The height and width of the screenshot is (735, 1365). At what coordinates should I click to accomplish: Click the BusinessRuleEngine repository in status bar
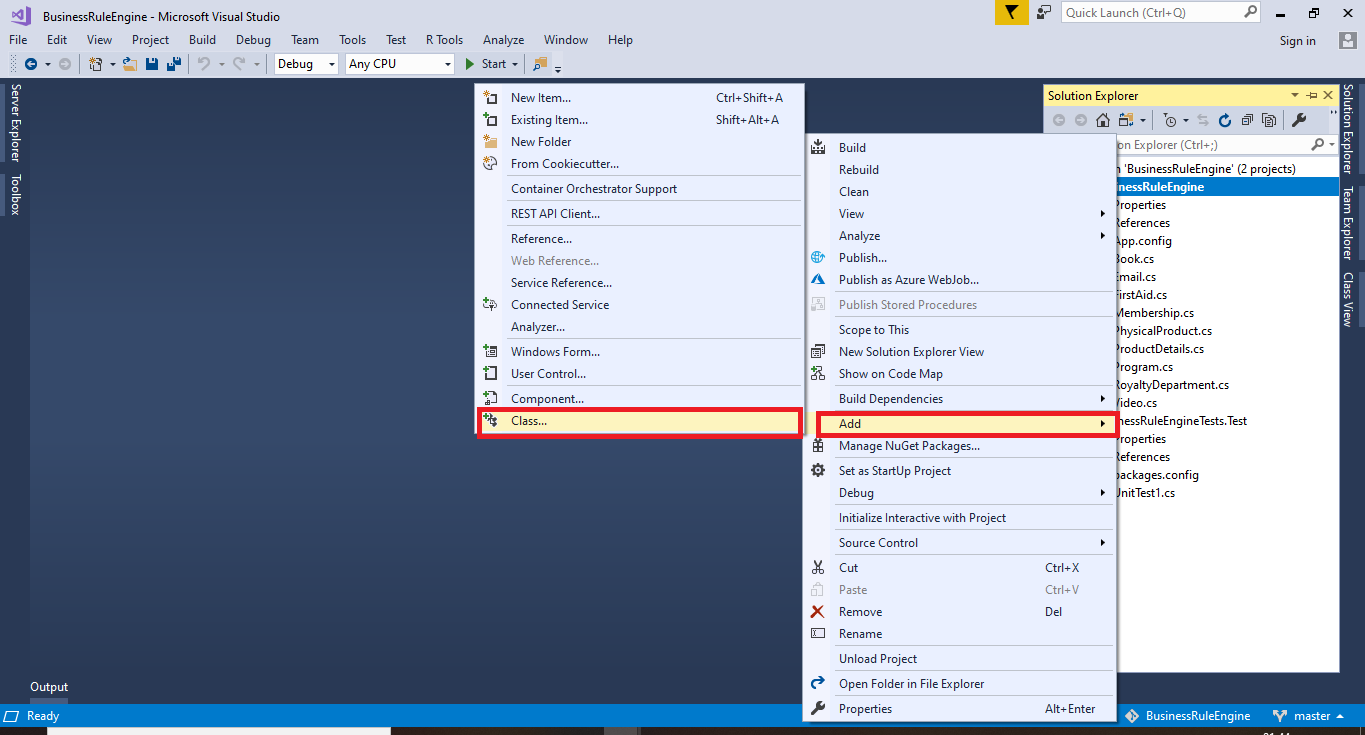1188,716
